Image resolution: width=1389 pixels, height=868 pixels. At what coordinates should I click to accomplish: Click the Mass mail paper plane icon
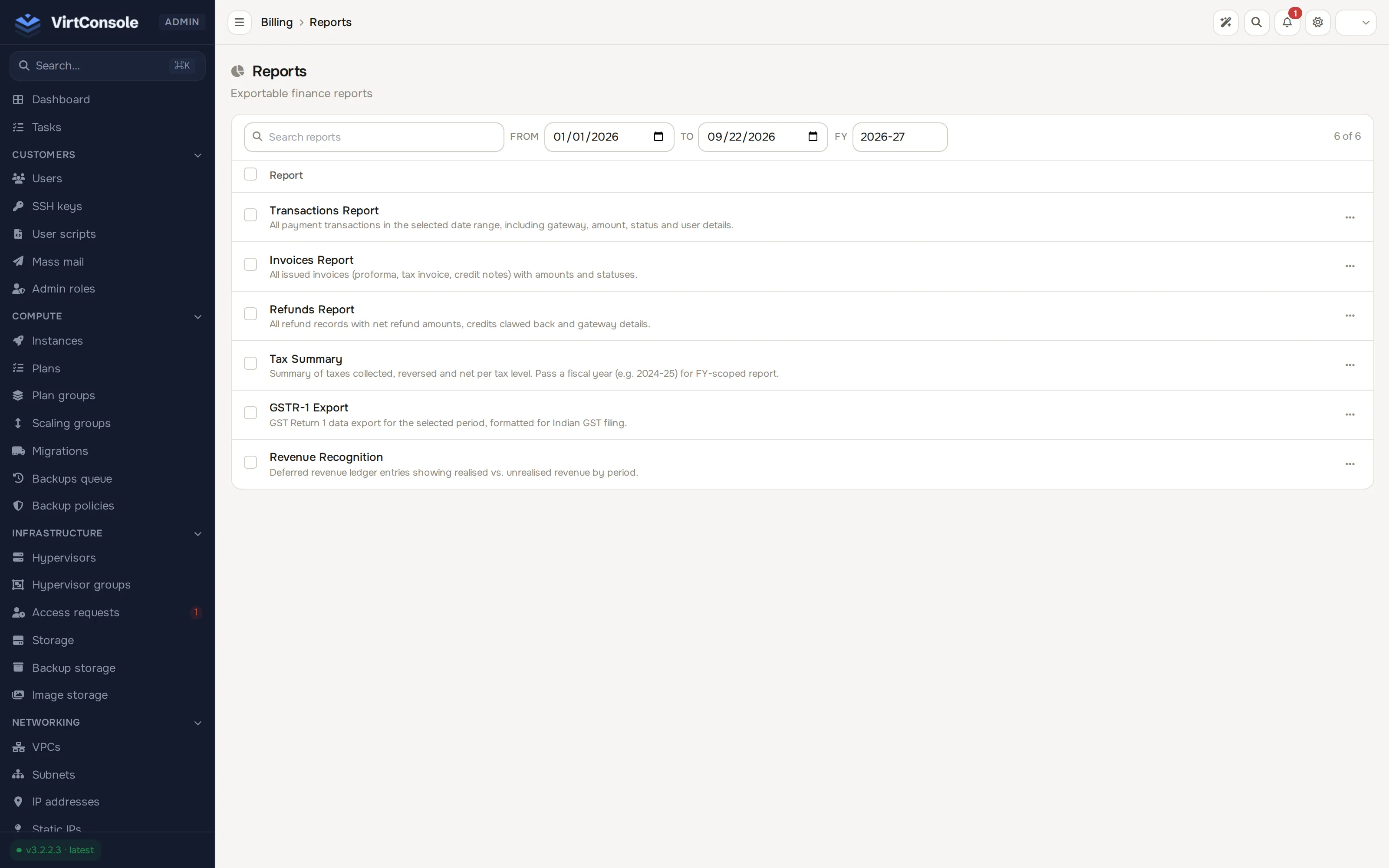(18, 261)
